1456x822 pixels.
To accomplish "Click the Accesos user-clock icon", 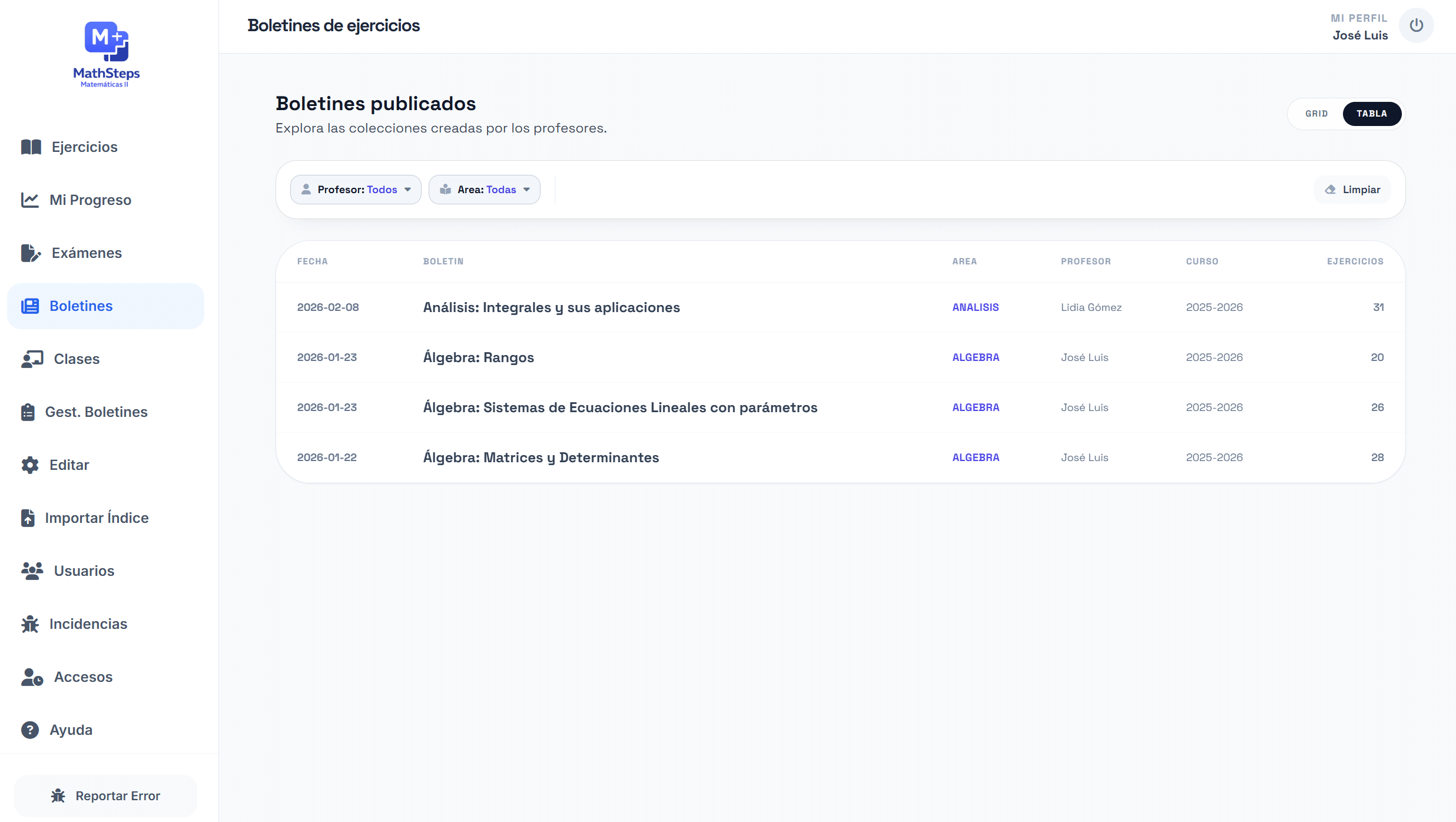I will click(x=32, y=677).
